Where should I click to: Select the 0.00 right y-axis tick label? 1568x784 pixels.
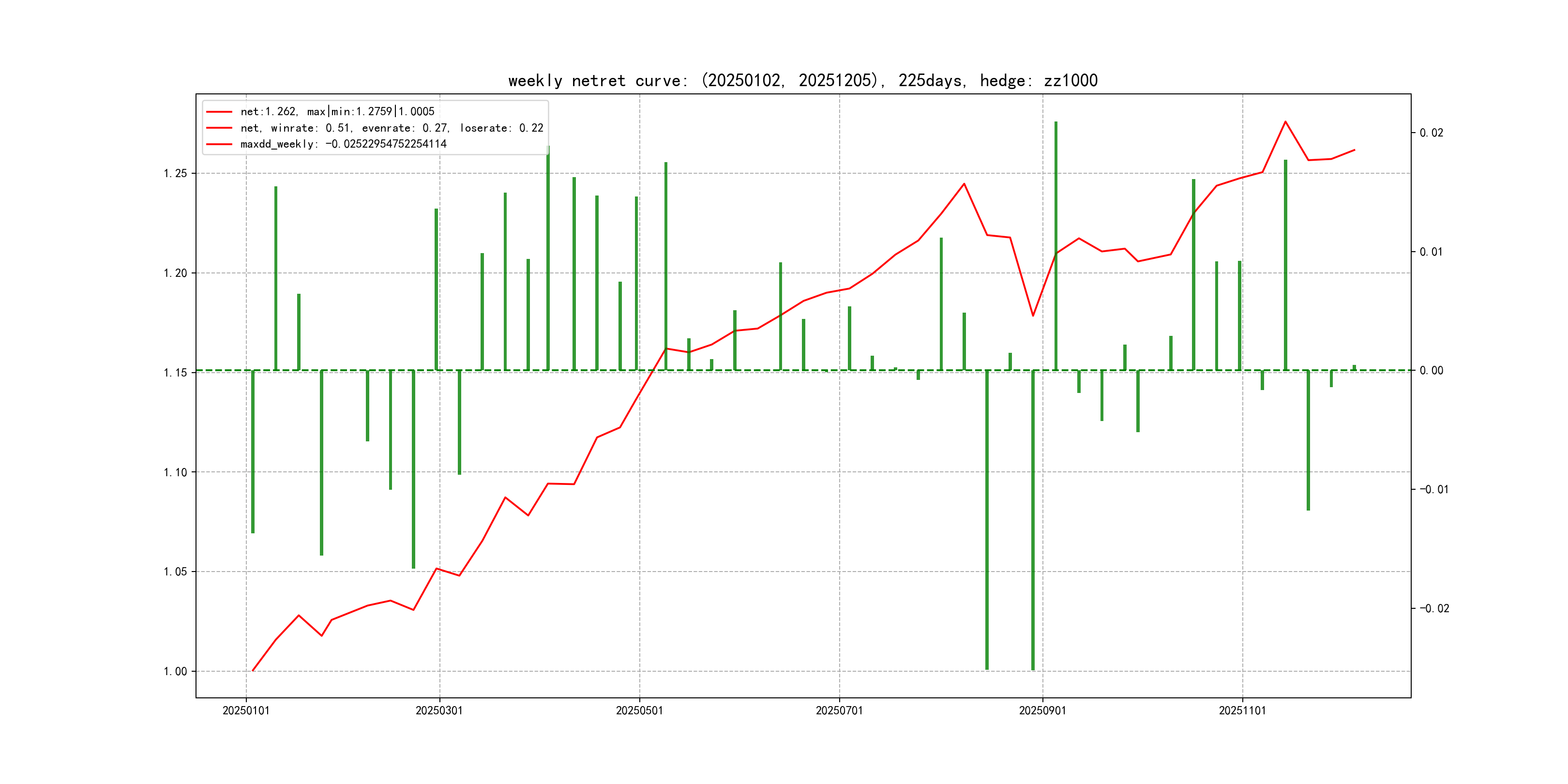coord(1431,370)
